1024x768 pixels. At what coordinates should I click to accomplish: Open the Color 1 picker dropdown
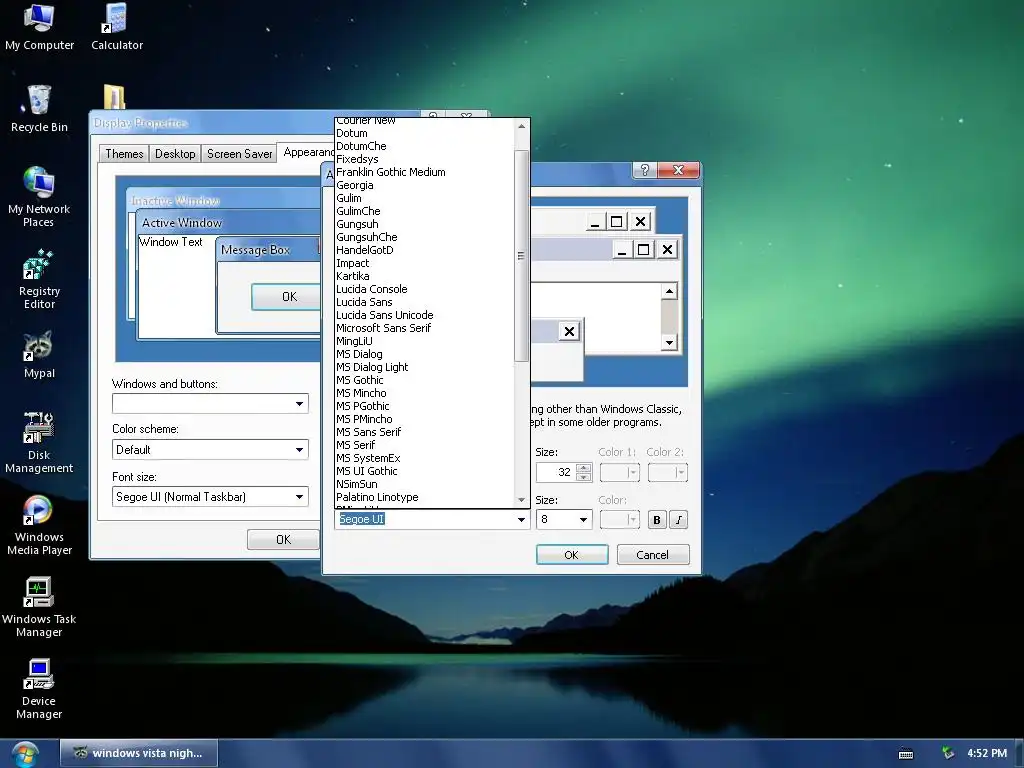620,472
